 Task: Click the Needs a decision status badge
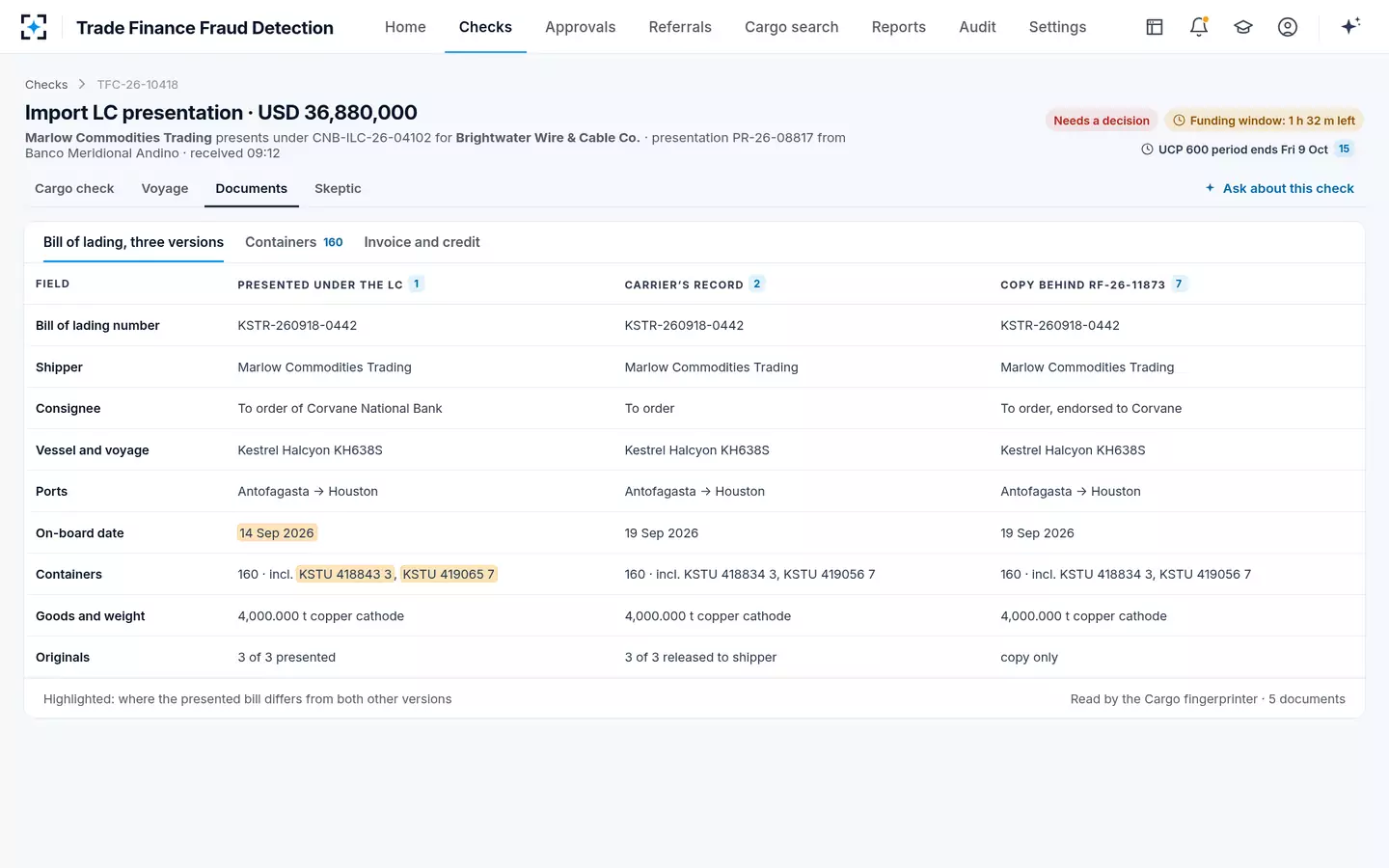tap(1102, 121)
